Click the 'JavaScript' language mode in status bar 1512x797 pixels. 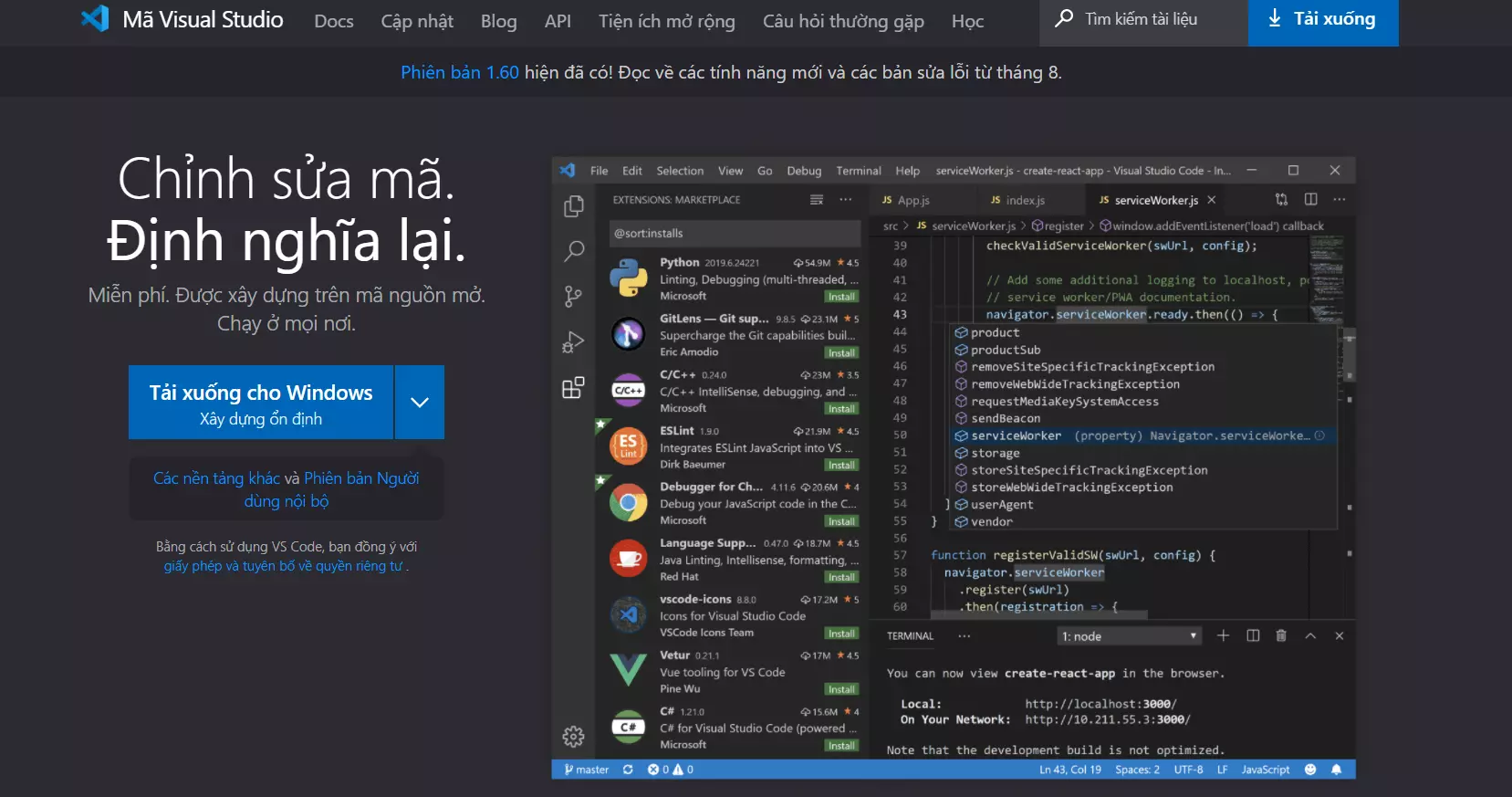tap(1266, 770)
